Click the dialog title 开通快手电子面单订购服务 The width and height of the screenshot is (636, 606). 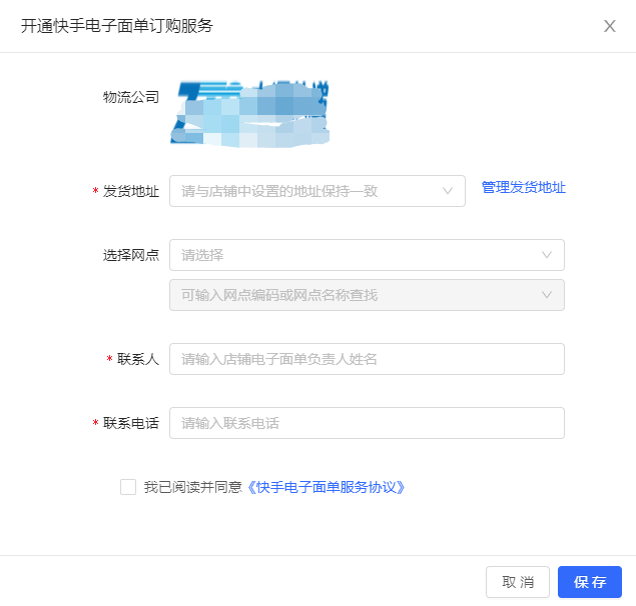point(117,26)
